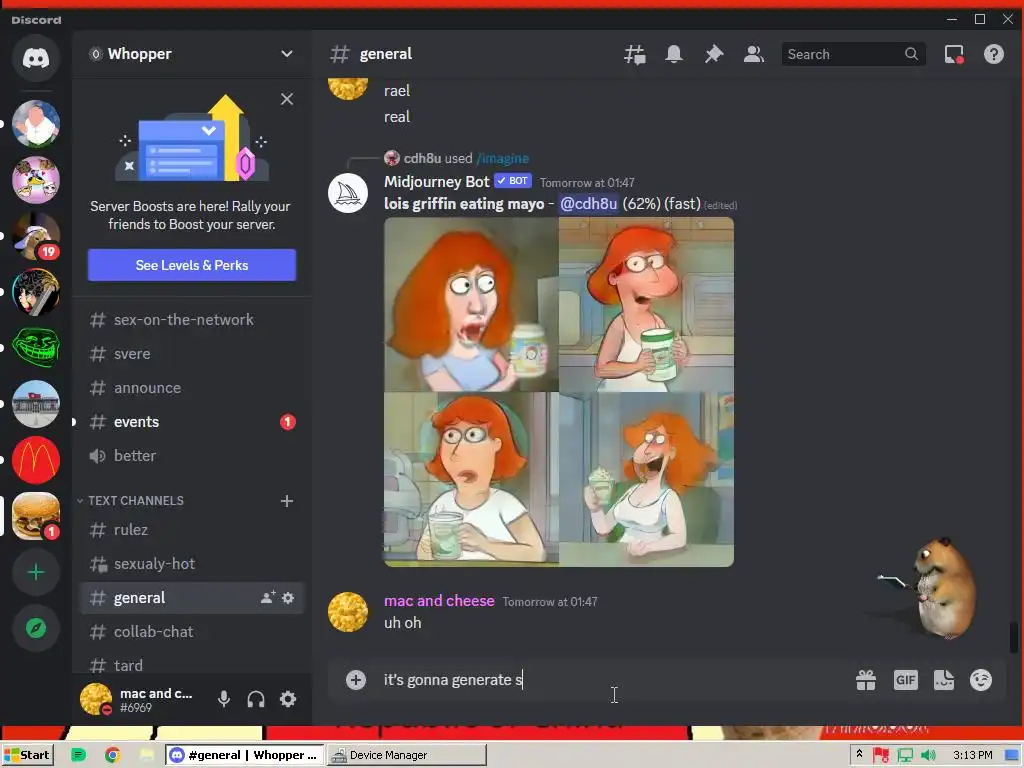
Task: Open the Nitro gift icon
Action: 866,680
